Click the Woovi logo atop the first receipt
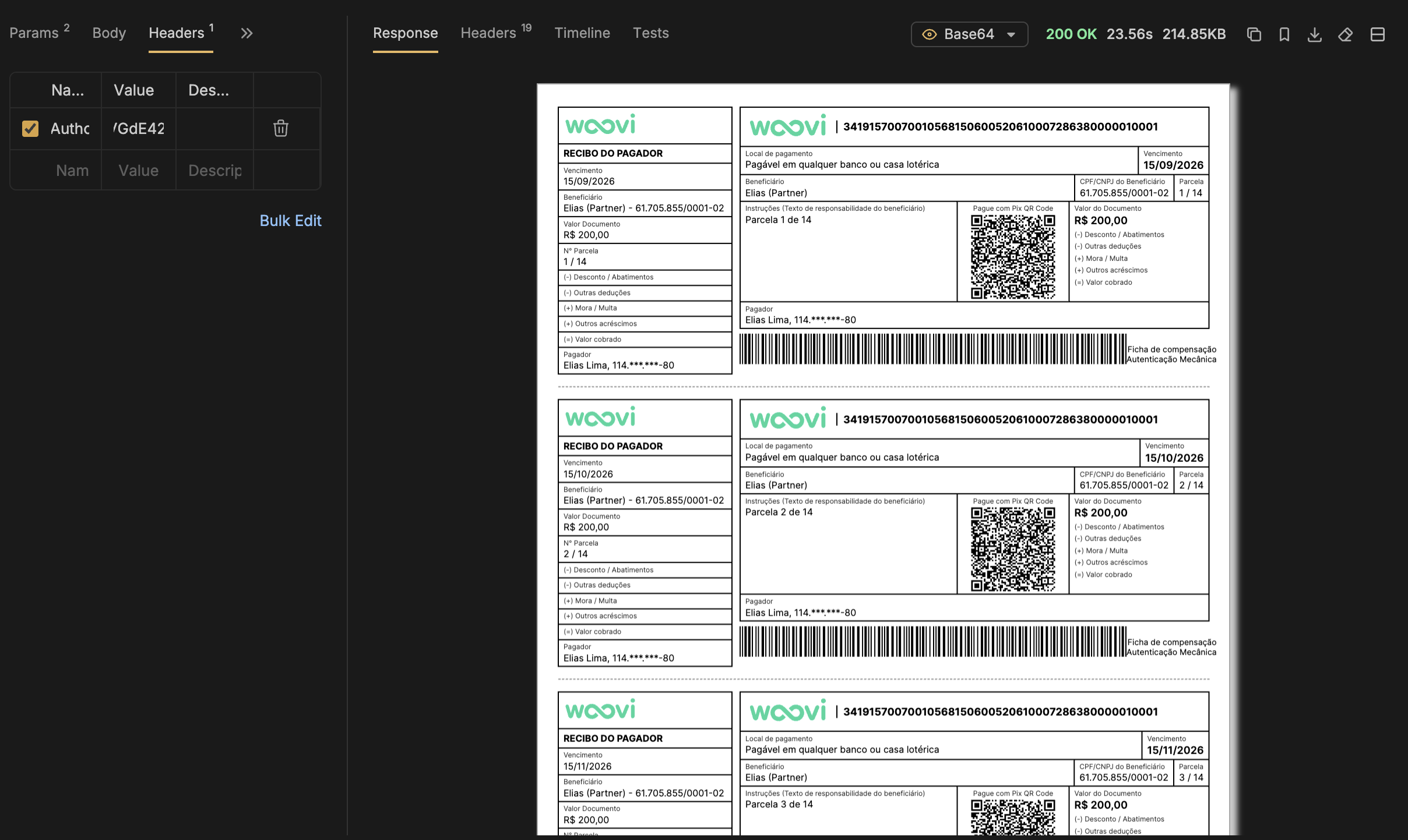This screenshot has width=1408, height=840. coord(600,124)
